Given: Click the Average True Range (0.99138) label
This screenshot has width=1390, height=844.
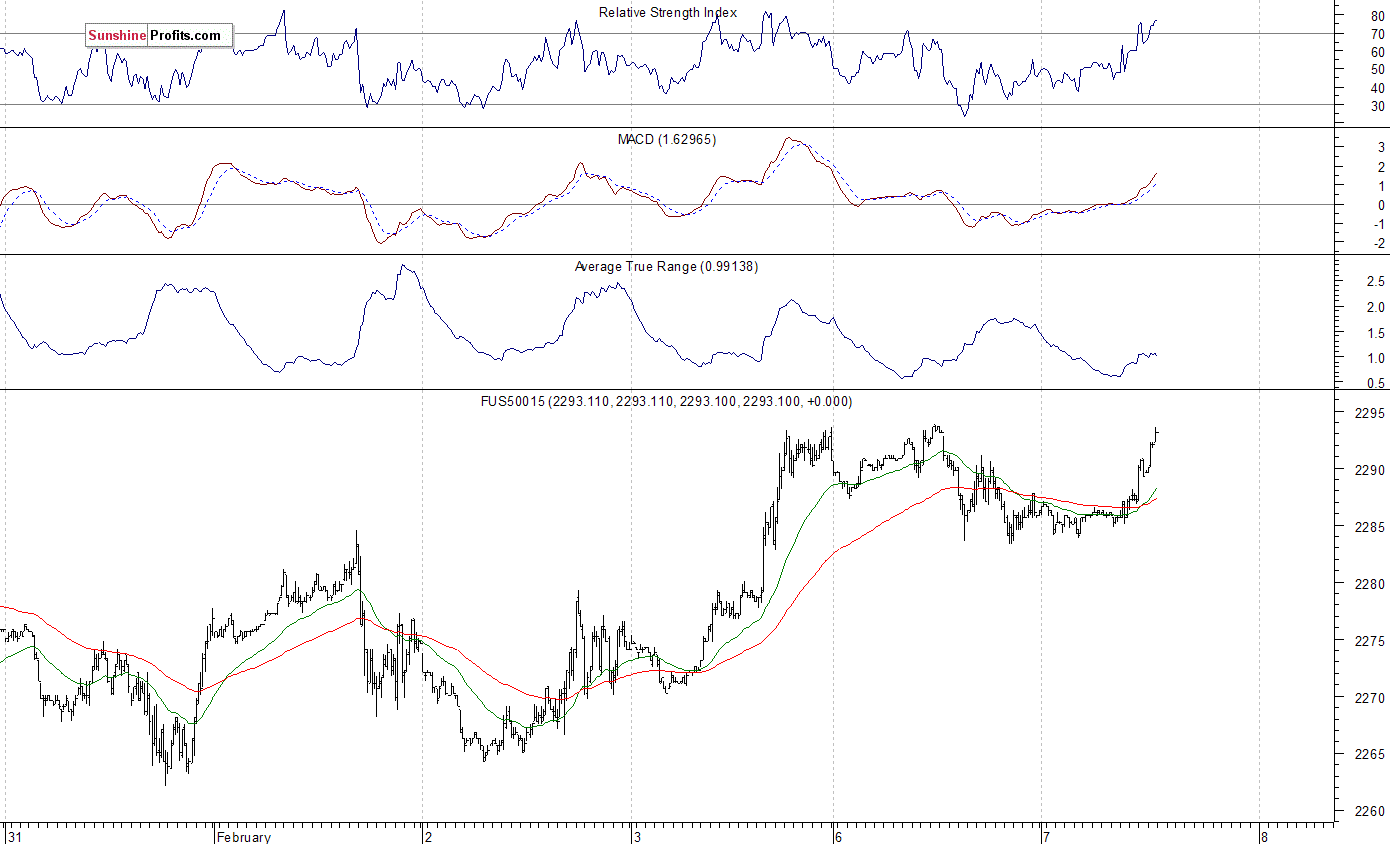Looking at the screenshot, I should point(666,267).
